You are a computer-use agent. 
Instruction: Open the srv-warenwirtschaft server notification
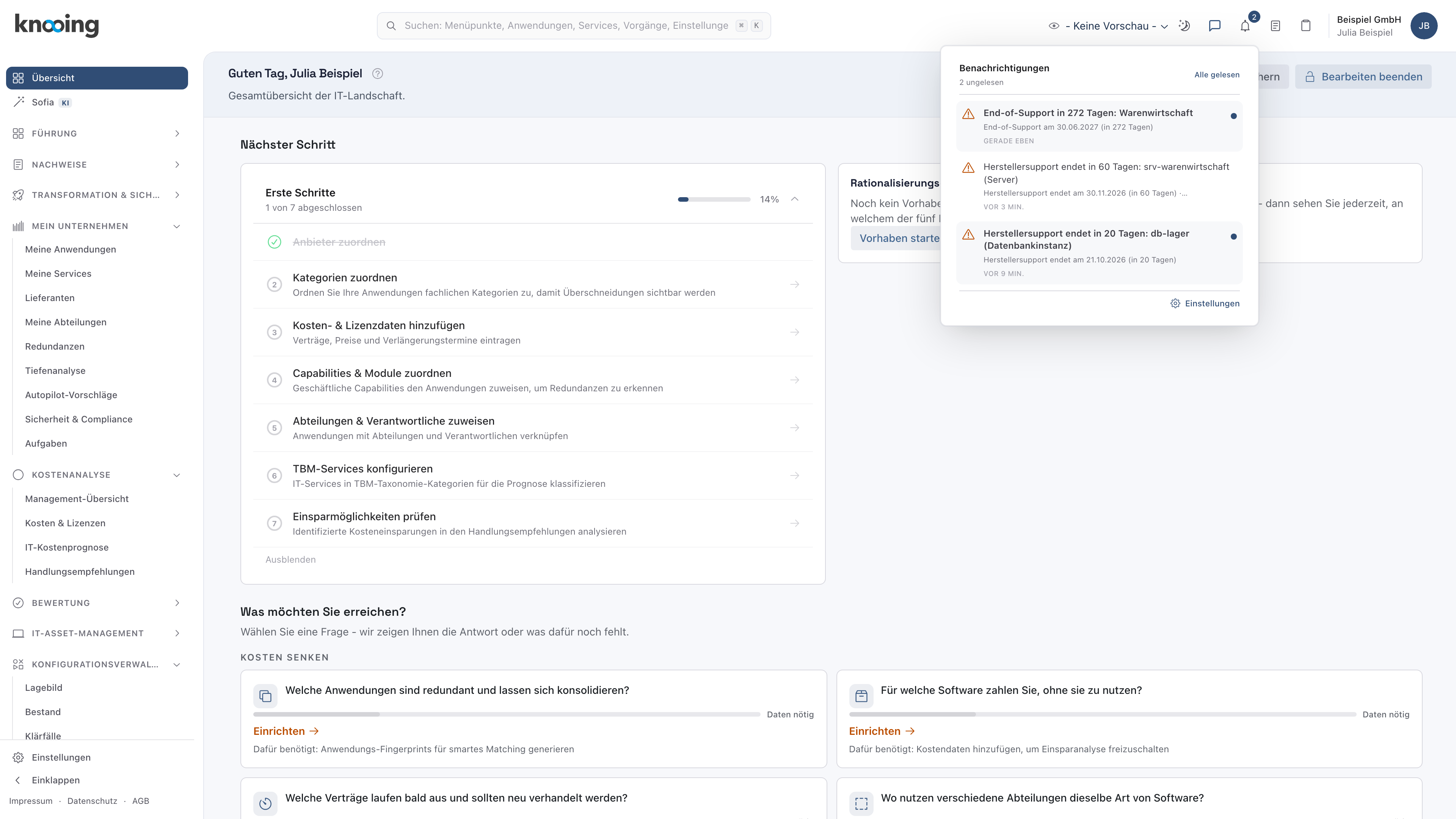point(1099,187)
